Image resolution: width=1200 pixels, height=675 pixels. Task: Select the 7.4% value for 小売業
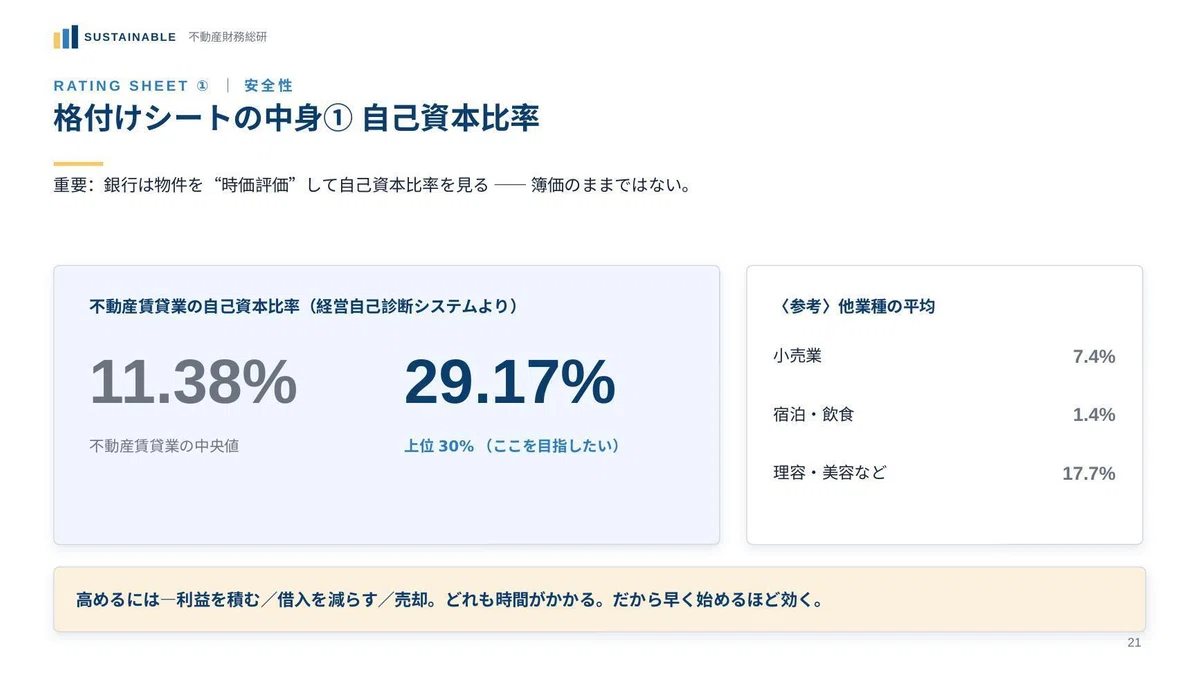pyautogui.click(x=1094, y=357)
